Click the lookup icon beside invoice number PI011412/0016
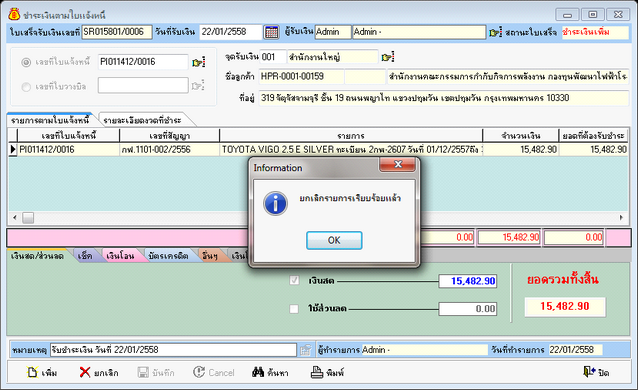Screen dimensions: 638x390 coord(198,62)
